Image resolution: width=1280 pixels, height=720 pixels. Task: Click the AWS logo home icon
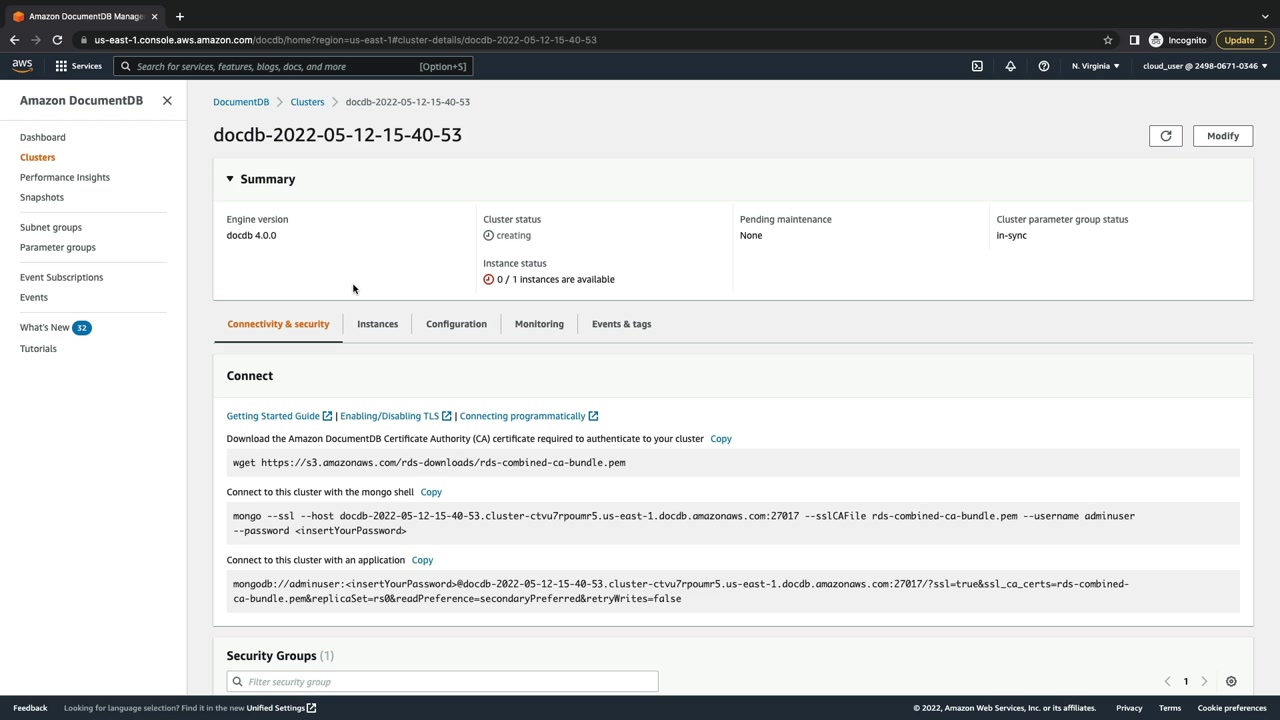[x=22, y=66]
